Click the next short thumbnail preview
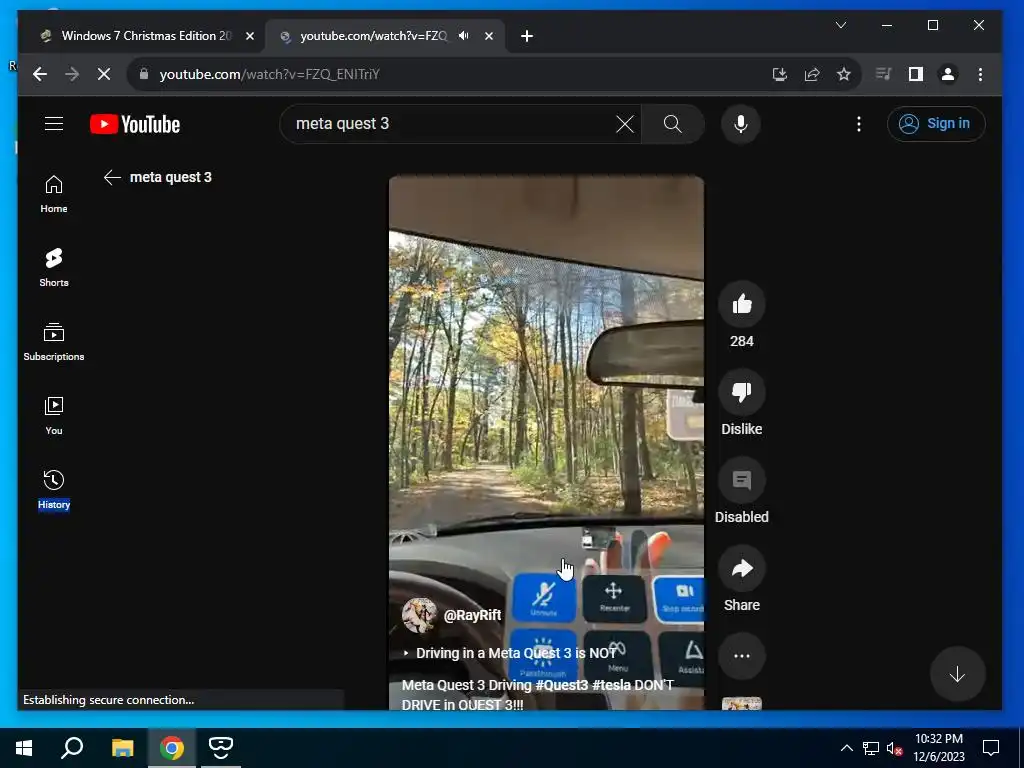The image size is (1024, 768). (x=741, y=704)
